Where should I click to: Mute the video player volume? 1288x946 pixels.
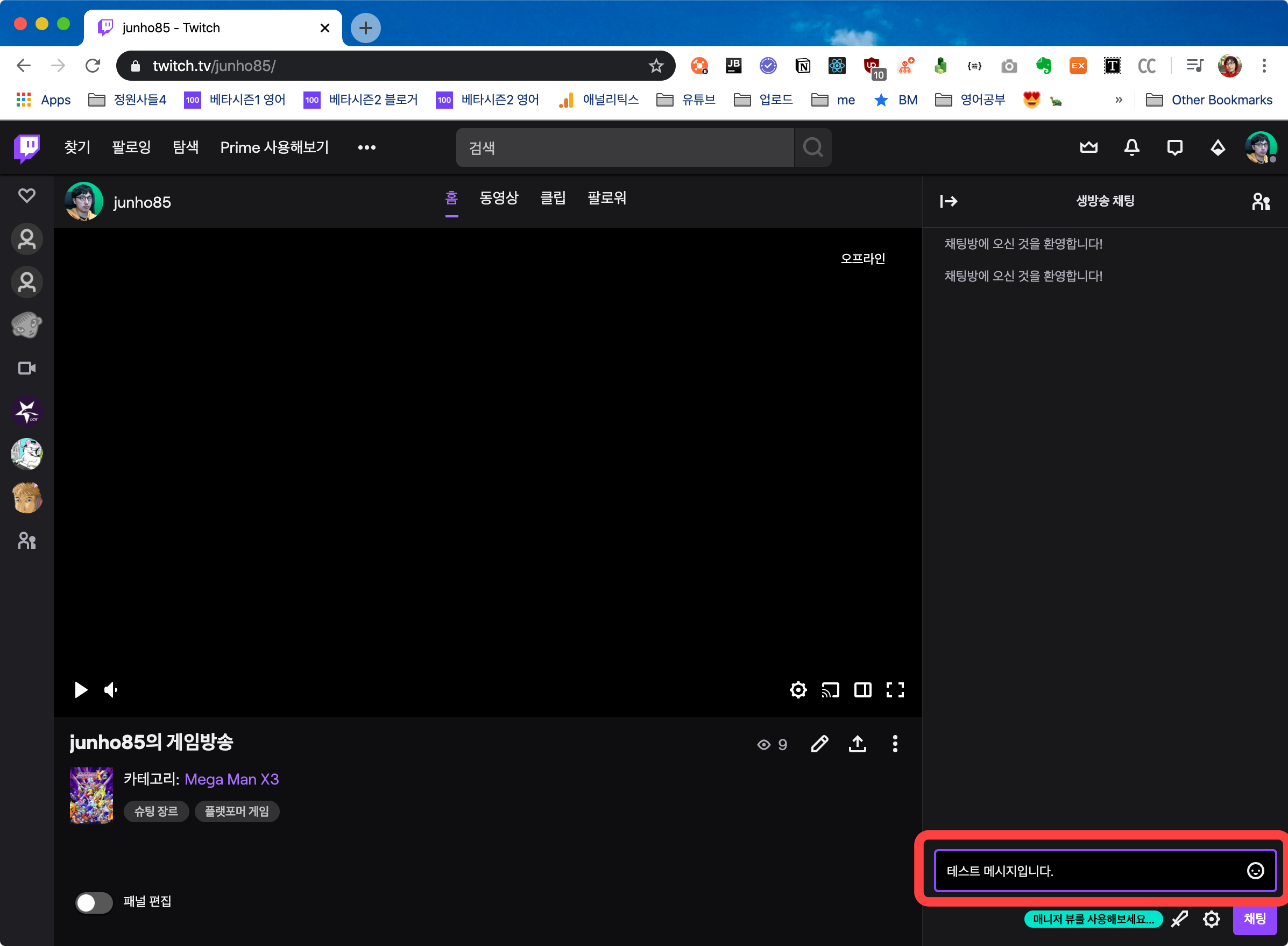coord(111,689)
